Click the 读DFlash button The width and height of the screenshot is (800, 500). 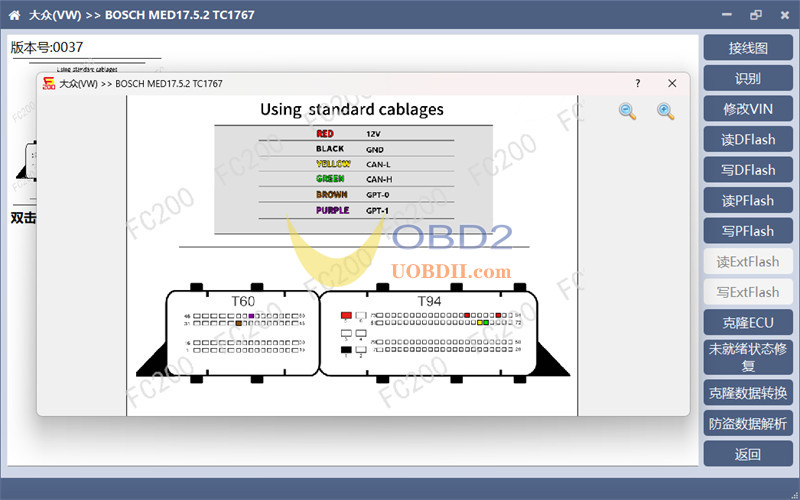pyautogui.click(x=748, y=140)
